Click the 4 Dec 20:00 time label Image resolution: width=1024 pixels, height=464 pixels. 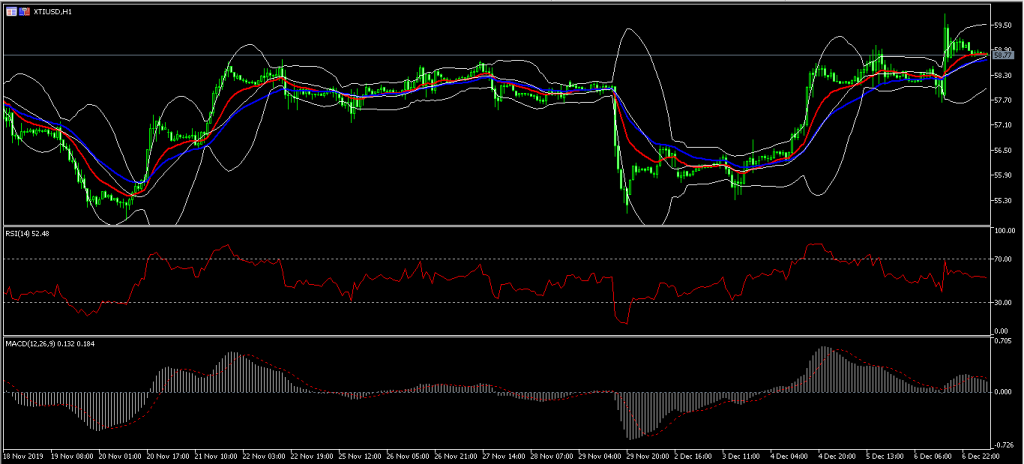point(838,455)
